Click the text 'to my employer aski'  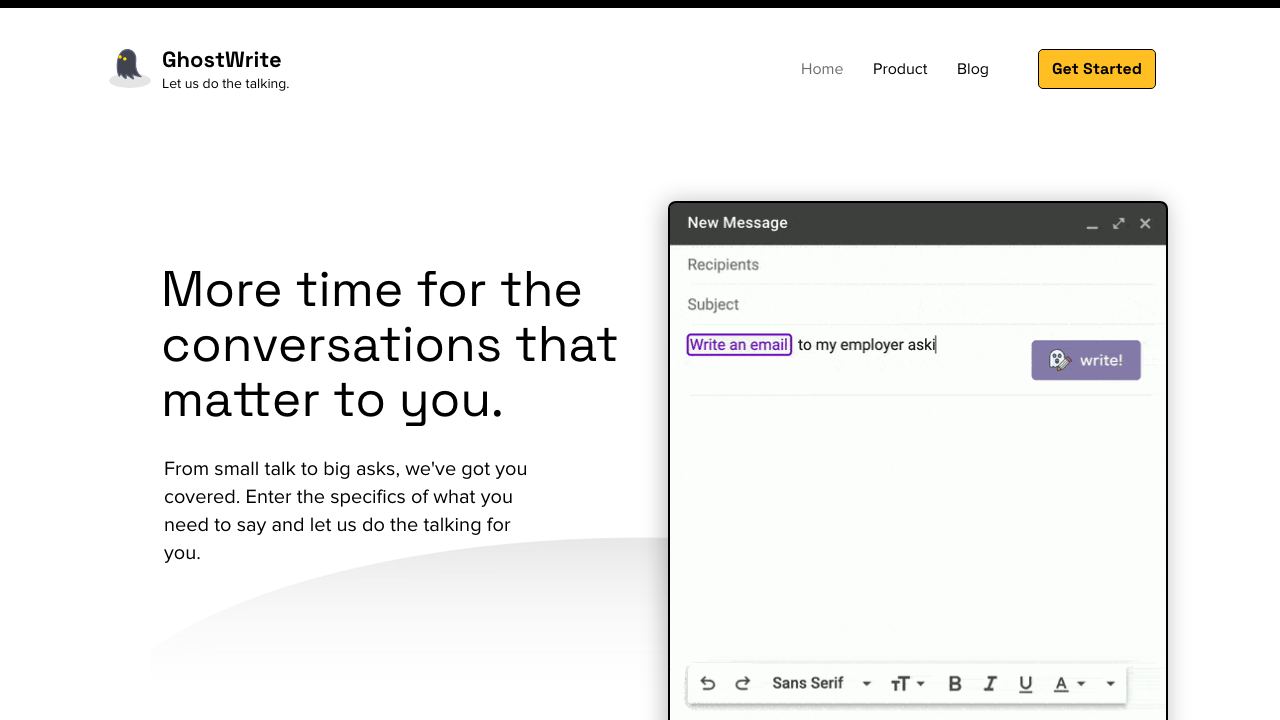click(x=867, y=345)
